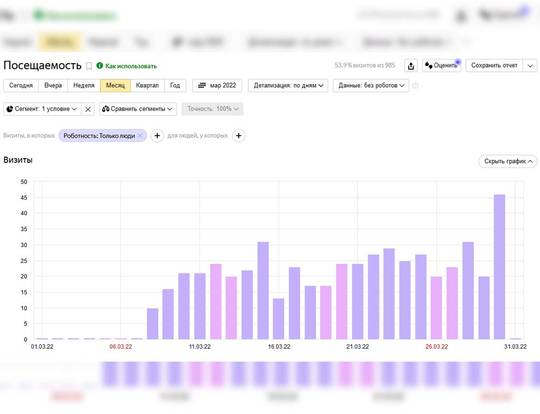Open the Сравнить сегменты dropdown
Viewport: 540px width, 414px height.
click(x=138, y=109)
